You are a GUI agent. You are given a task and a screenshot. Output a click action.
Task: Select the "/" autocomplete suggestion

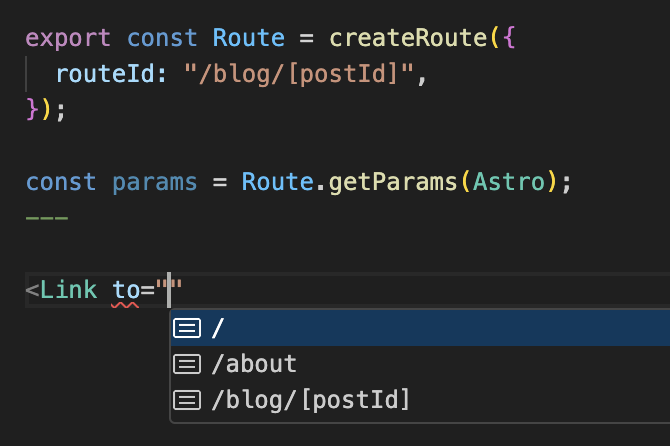coord(218,328)
